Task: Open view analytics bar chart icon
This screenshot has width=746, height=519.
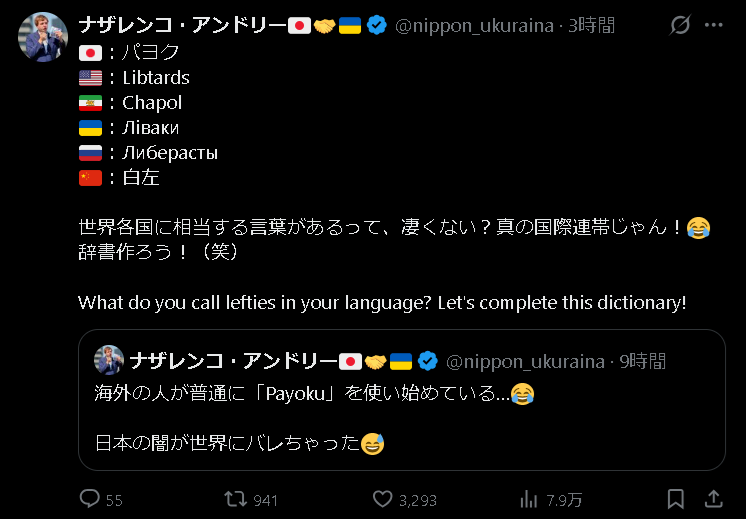Action: click(x=529, y=499)
